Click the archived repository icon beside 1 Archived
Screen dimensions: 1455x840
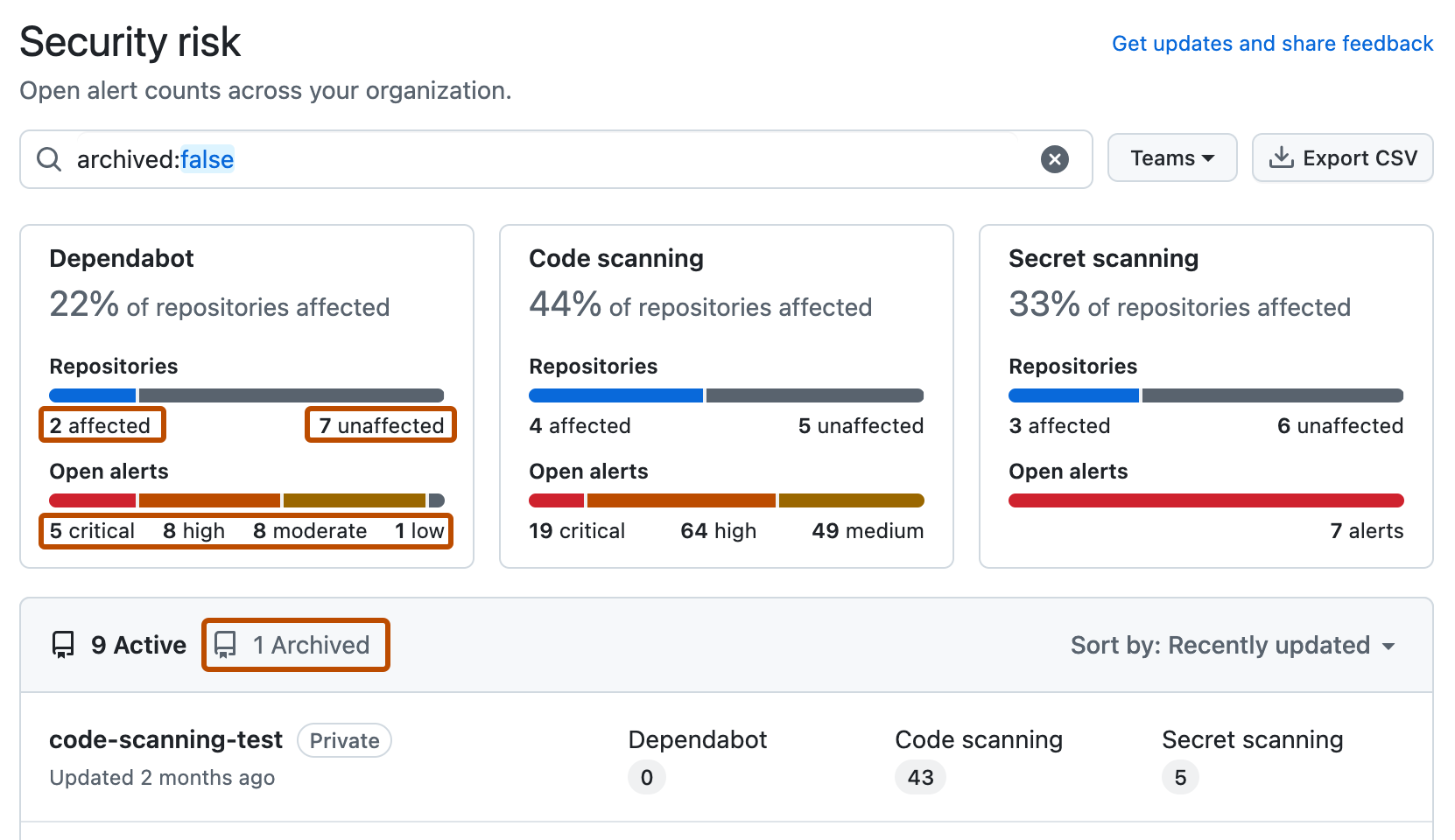pos(227,645)
